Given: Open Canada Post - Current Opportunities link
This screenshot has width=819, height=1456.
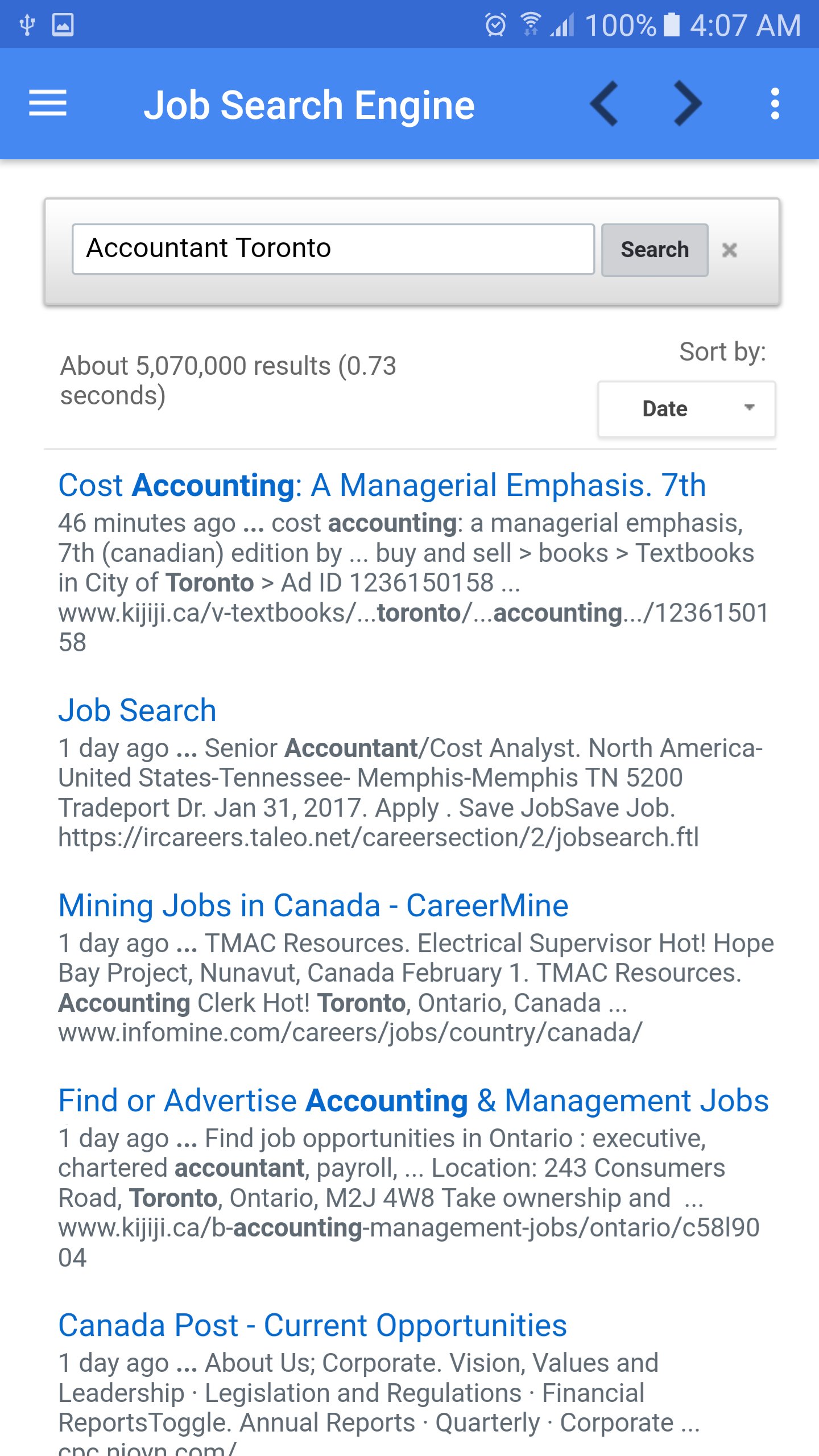Looking at the screenshot, I should pos(313,1325).
